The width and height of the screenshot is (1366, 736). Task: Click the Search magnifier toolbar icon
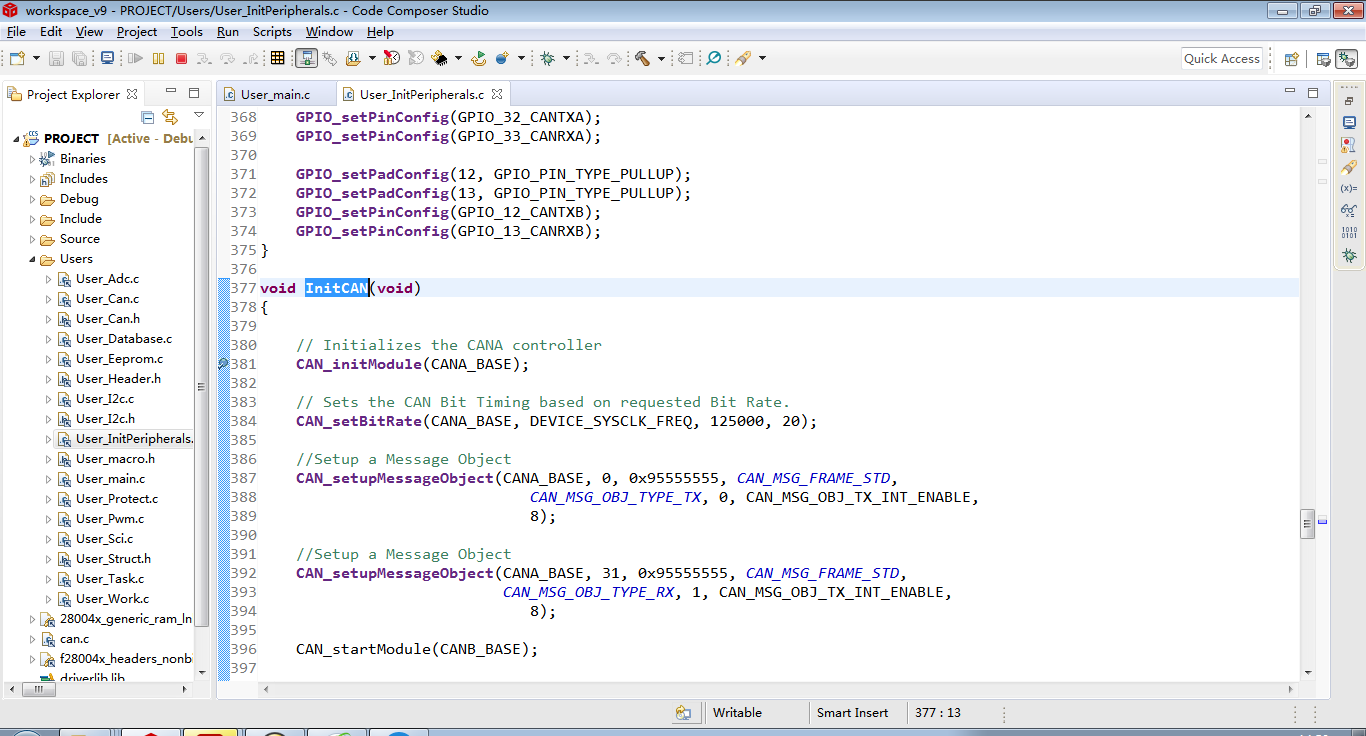tap(714, 58)
